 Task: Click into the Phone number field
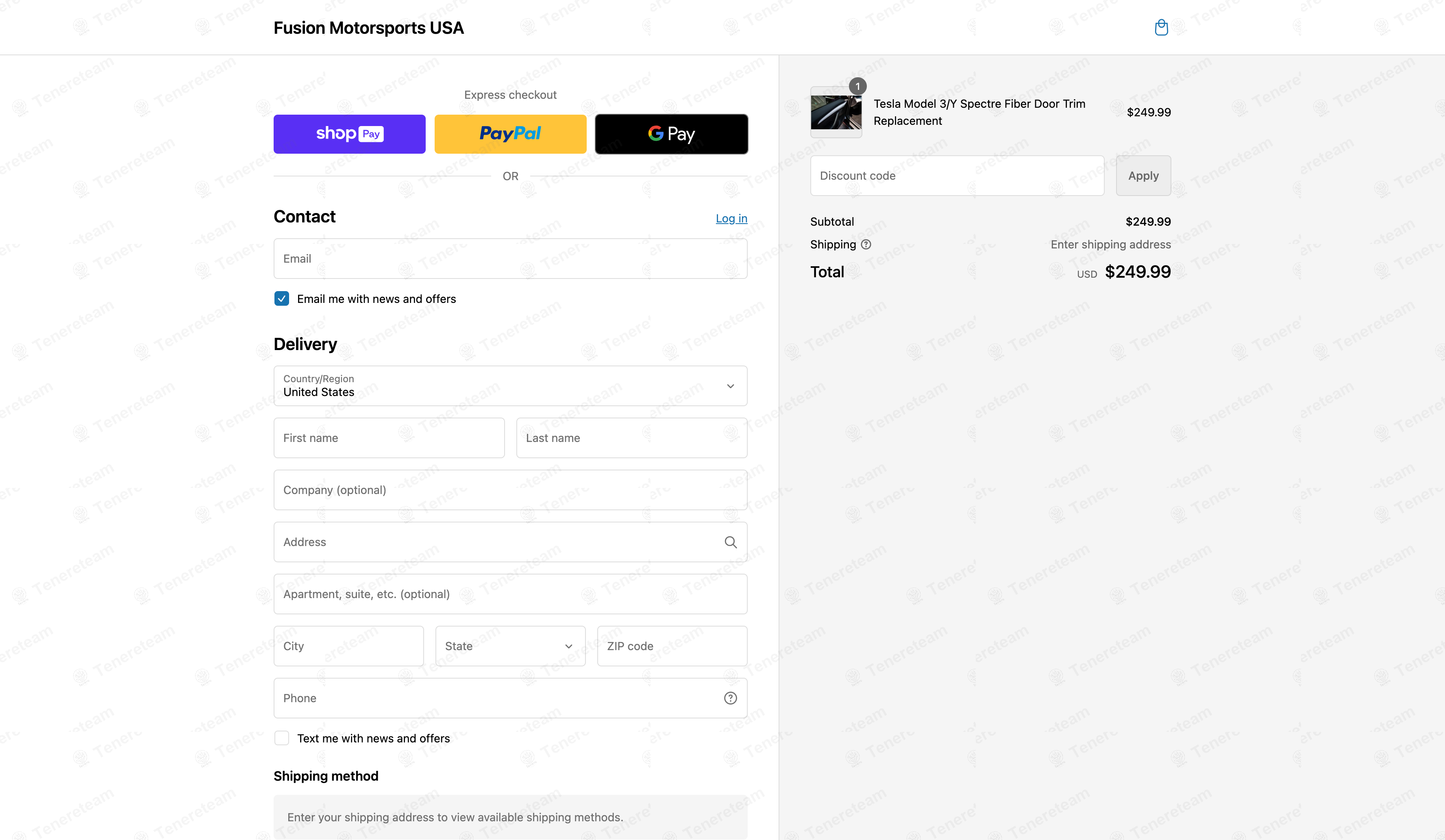pos(510,698)
